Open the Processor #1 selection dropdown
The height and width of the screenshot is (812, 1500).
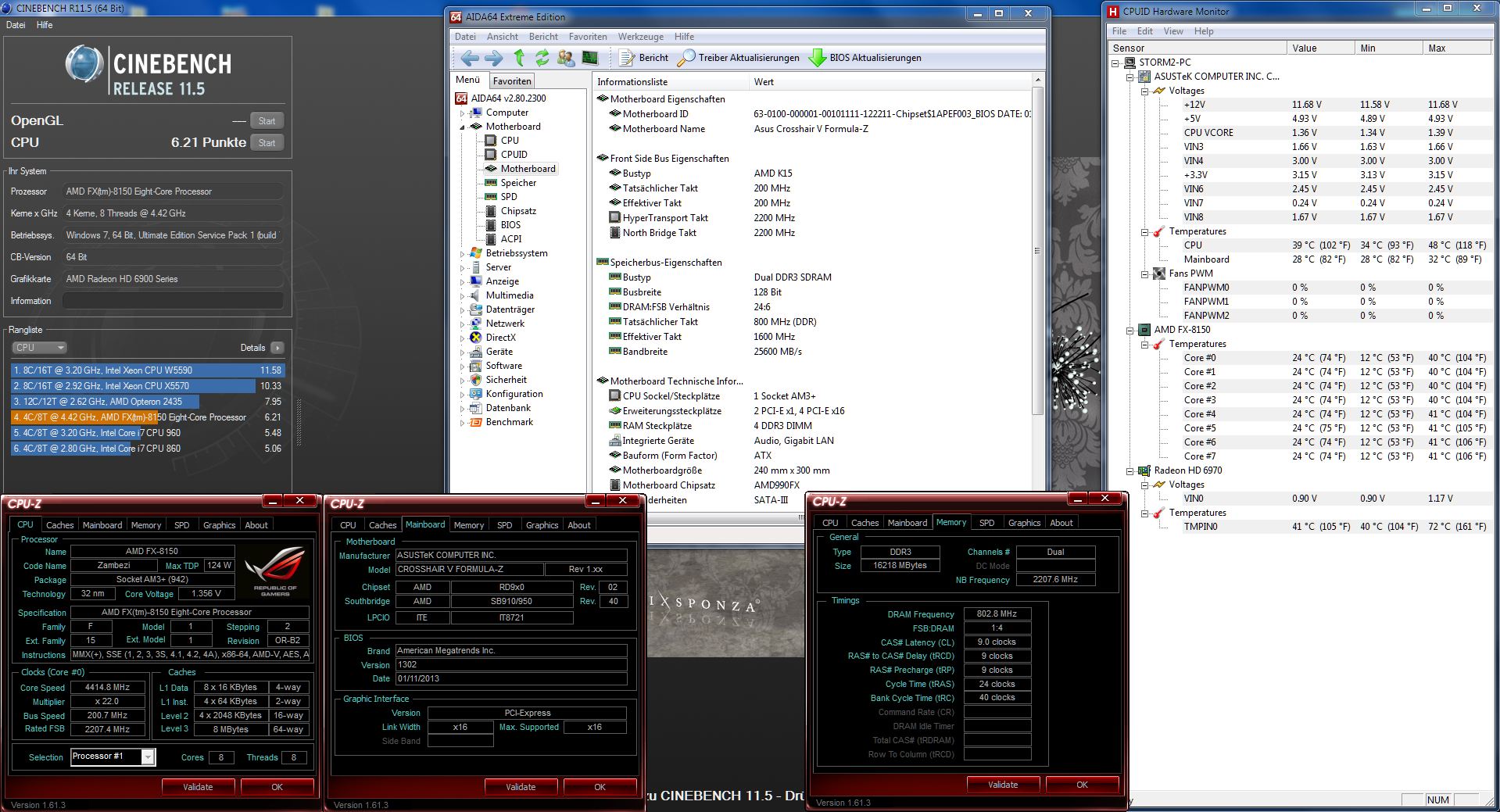(148, 757)
